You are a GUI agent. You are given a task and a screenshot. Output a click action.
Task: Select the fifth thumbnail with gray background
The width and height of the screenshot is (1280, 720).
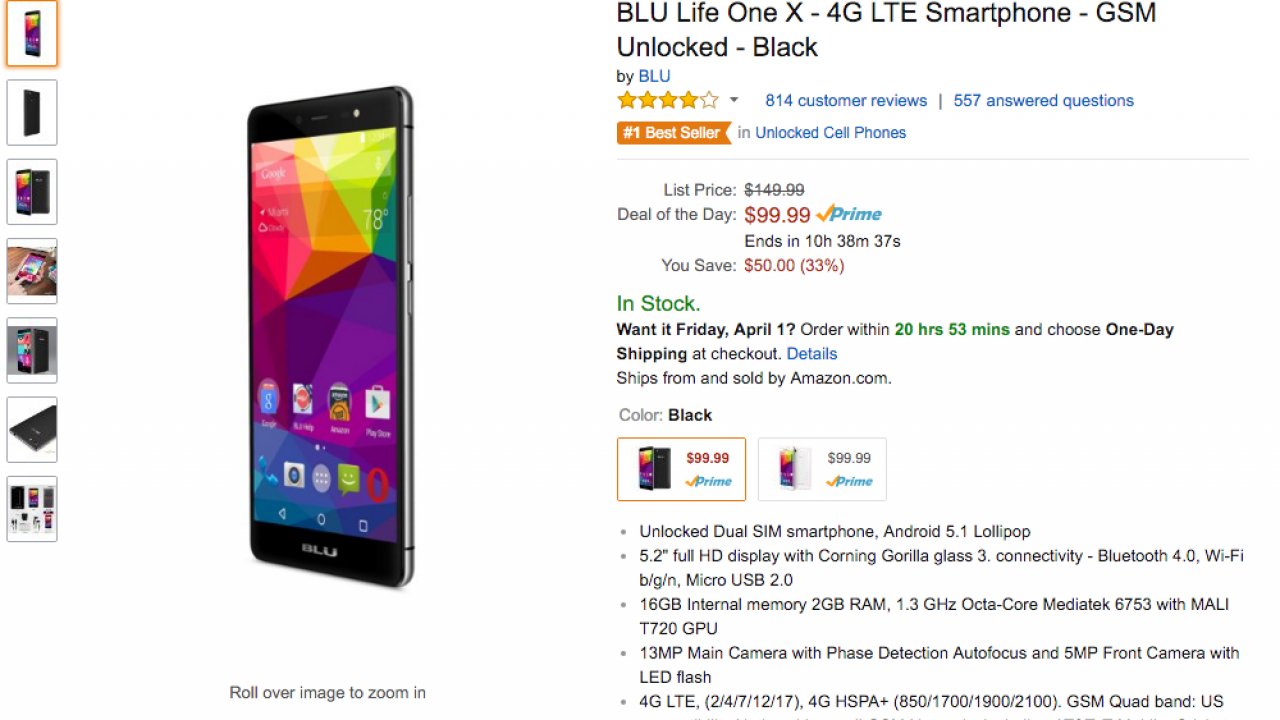click(x=32, y=350)
